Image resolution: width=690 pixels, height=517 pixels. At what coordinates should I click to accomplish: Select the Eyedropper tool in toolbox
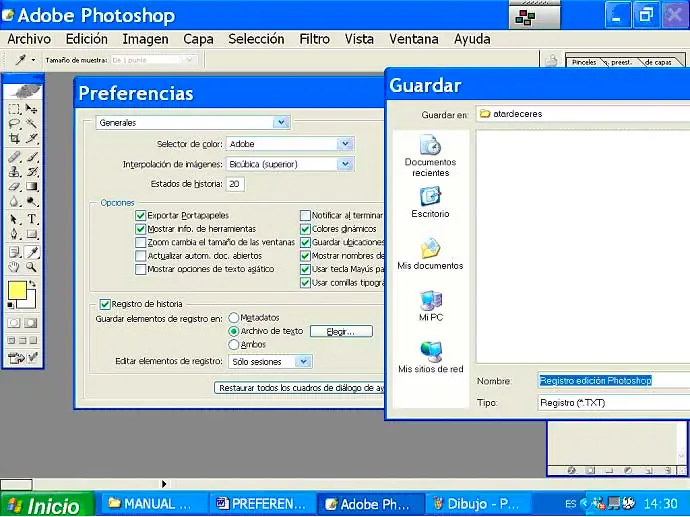pyautogui.click(x=31, y=252)
